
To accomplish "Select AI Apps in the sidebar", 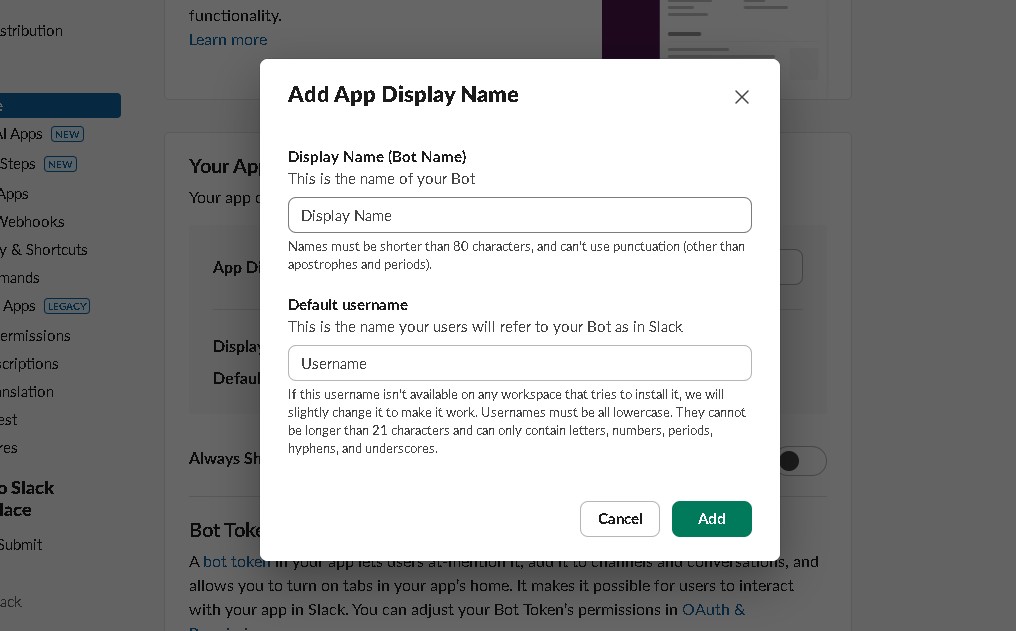I will point(22,134).
